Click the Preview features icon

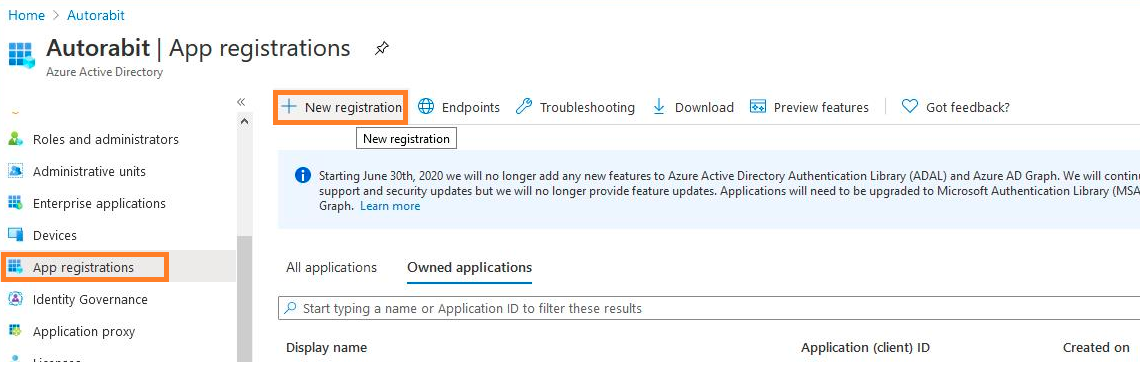[x=758, y=107]
